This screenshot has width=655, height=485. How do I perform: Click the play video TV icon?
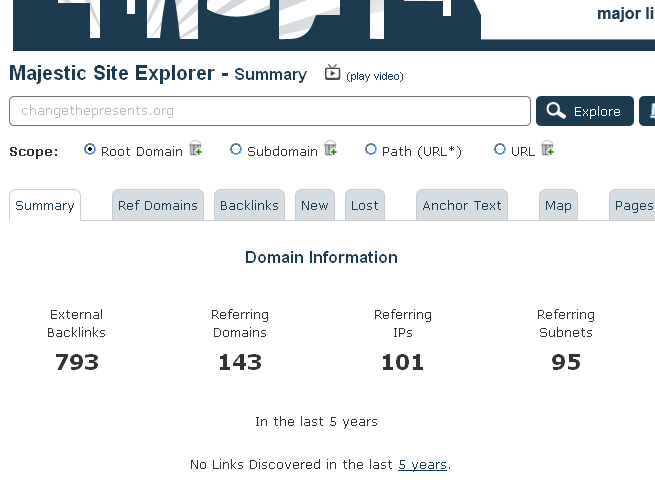(x=333, y=72)
